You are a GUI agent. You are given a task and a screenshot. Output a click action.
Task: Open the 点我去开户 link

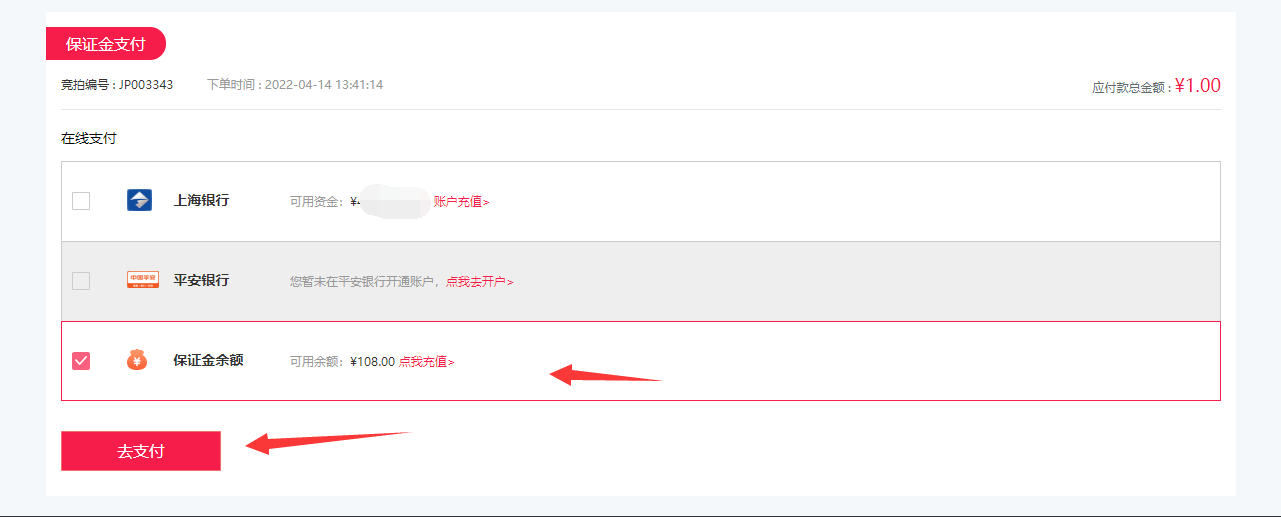[479, 282]
